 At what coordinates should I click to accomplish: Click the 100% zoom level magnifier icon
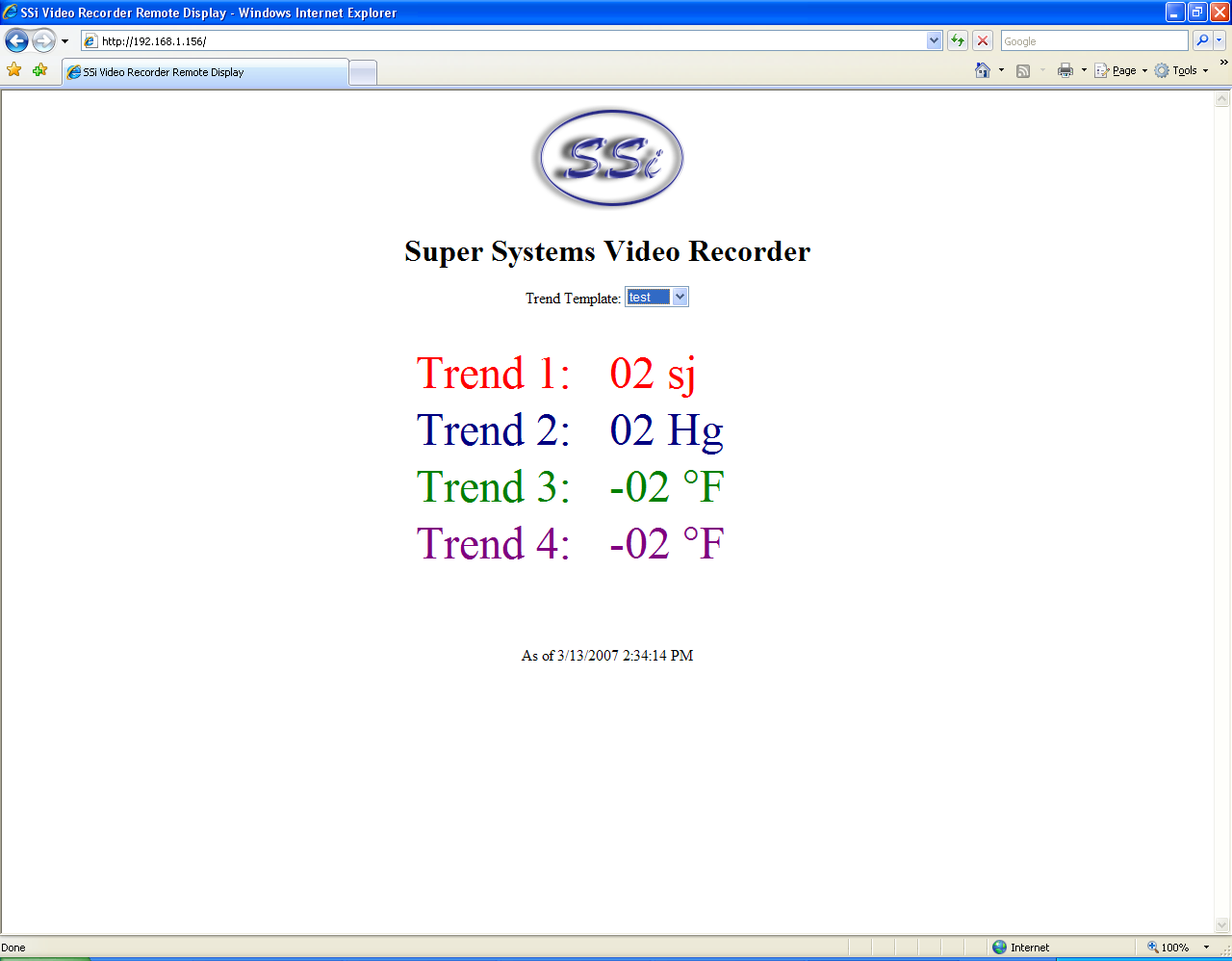pos(1152,948)
